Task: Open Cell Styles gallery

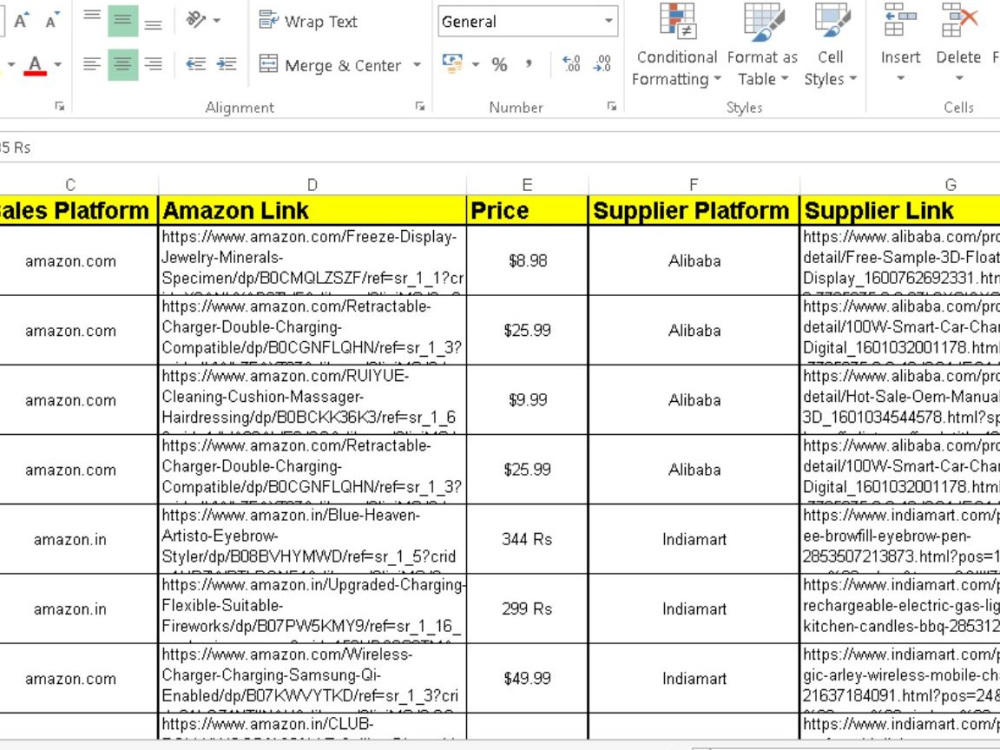Action: click(x=830, y=45)
